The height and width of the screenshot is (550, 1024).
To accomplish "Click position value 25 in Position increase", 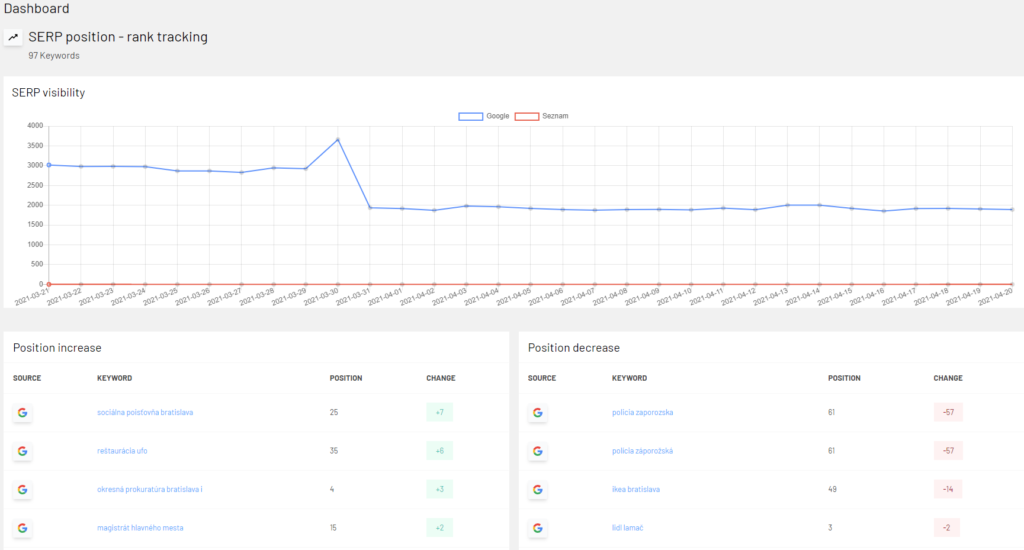I will pyautogui.click(x=334, y=413).
